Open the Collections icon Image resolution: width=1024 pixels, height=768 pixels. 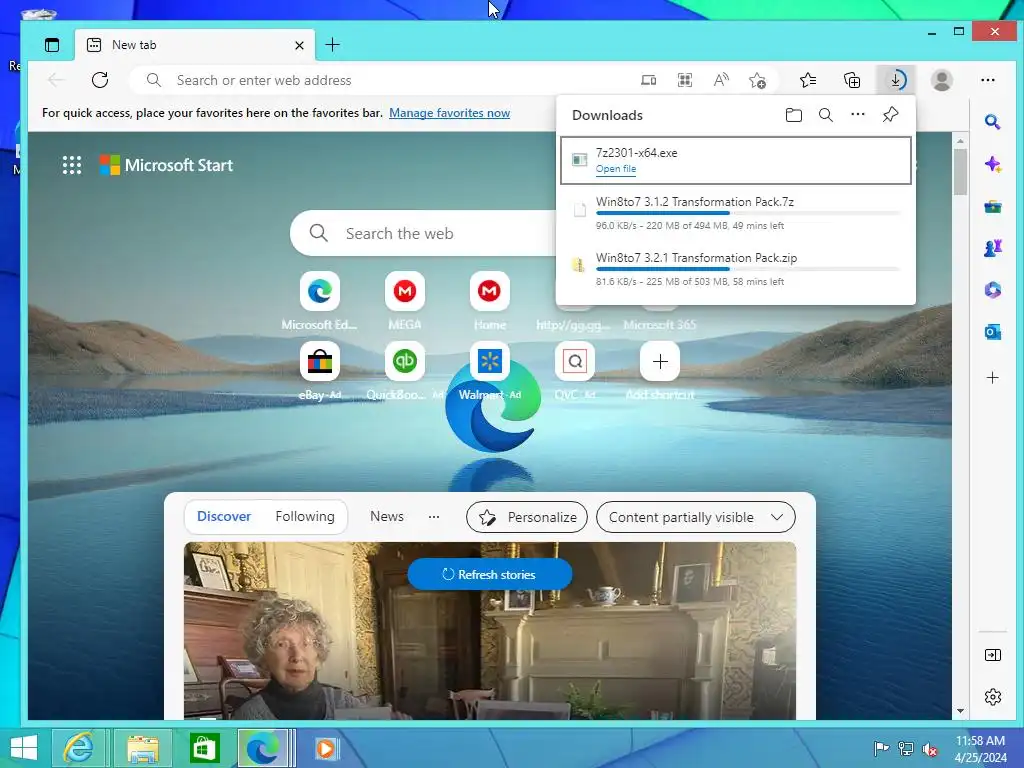pyautogui.click(x=852, y=80)
